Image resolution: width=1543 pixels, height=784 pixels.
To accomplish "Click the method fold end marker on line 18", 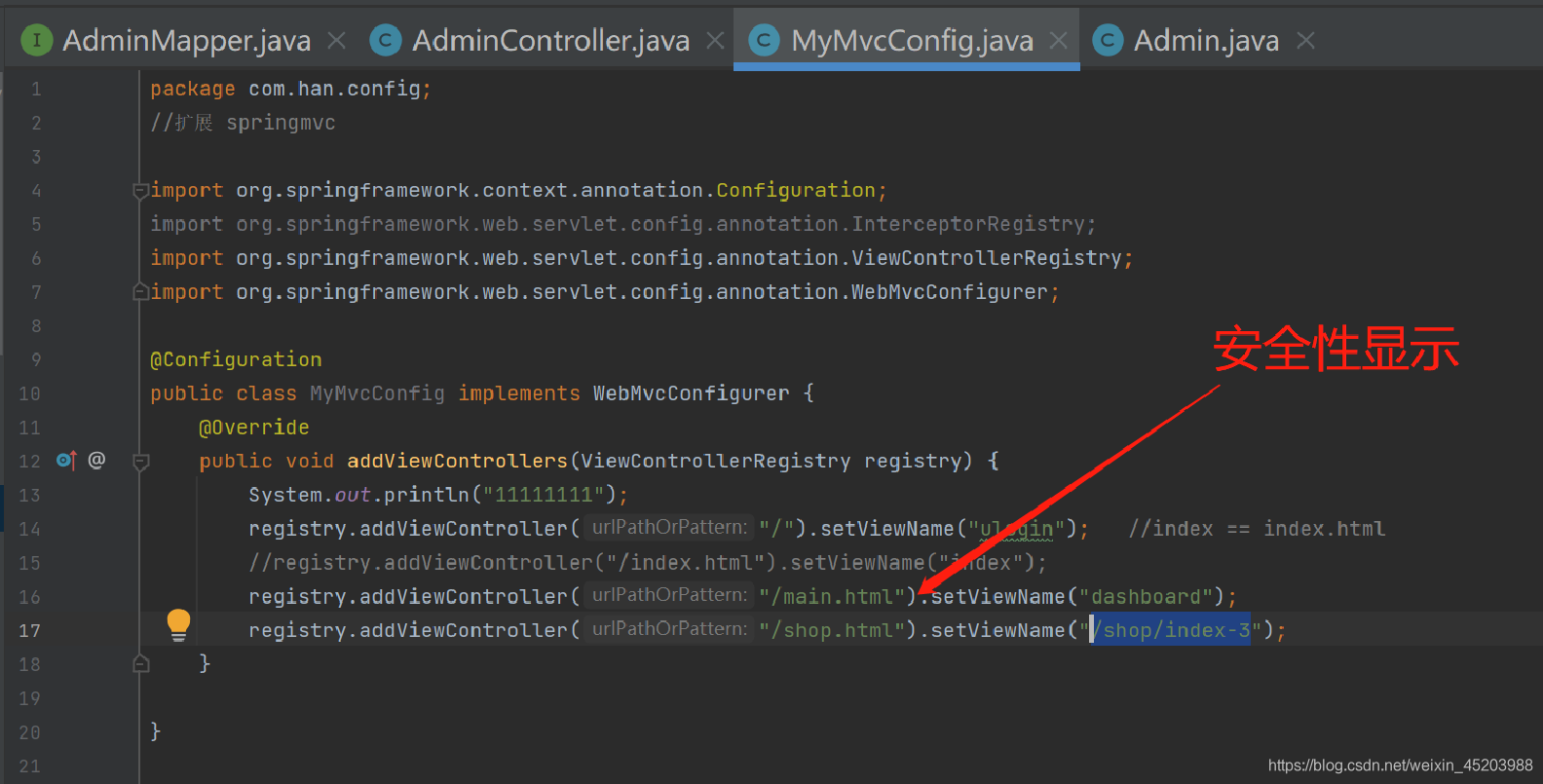I will [x=140, y=664].
